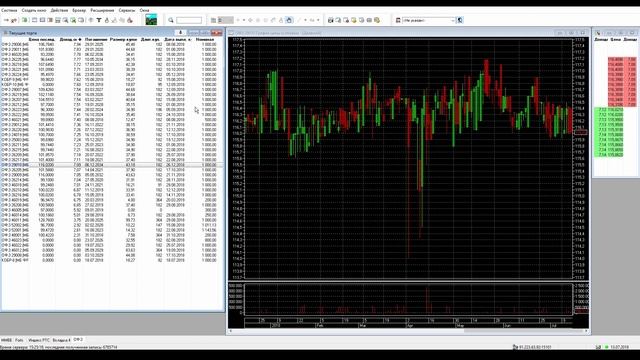Open the Действия menu

59,10
